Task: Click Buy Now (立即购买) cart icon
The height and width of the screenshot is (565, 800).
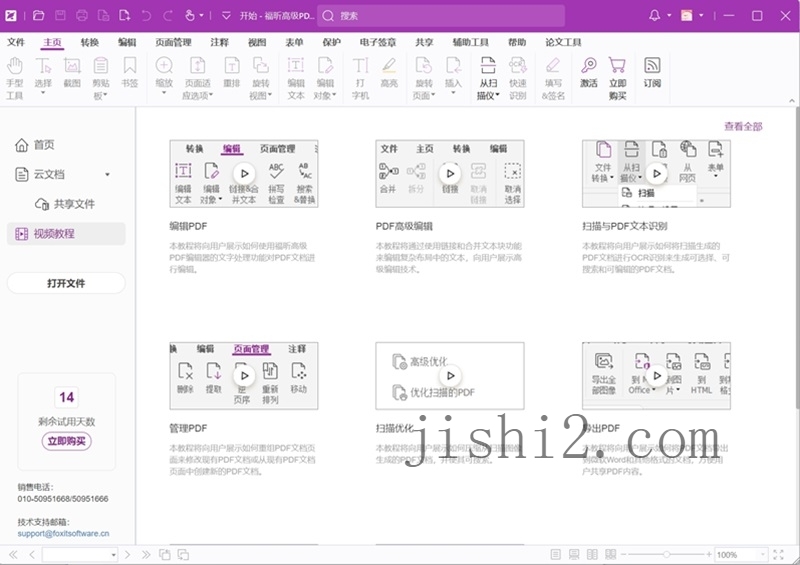Action: pyautogui.click(x=617, y=66)
